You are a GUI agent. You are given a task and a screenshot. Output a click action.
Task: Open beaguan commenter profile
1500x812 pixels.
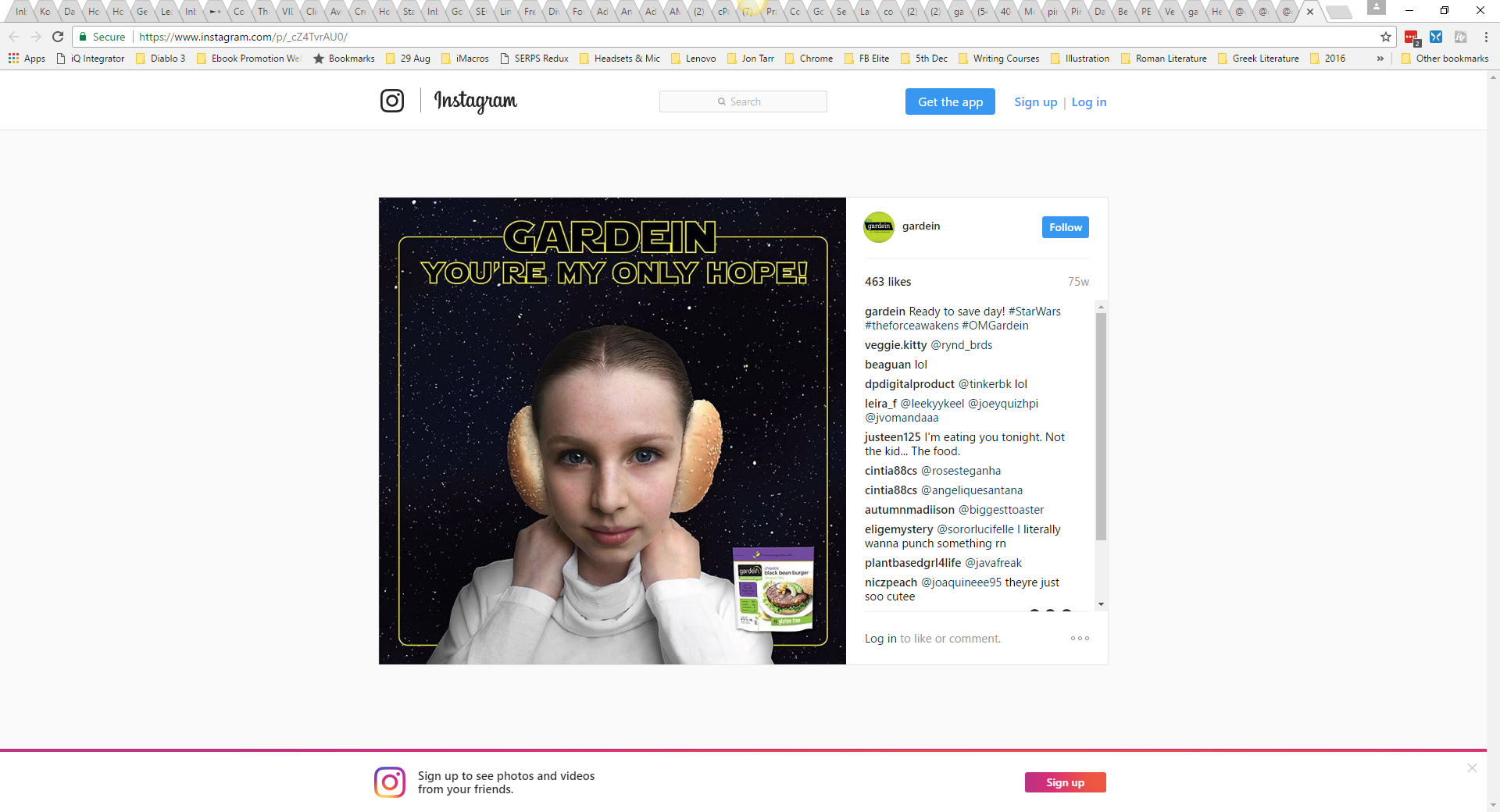(887, 365)
